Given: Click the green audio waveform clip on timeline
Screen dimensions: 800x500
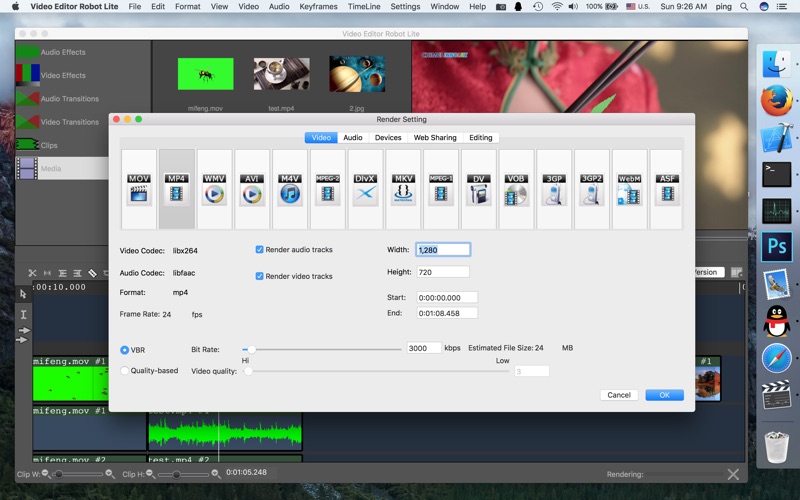Looking at the screenshot, I should (225, 432).
